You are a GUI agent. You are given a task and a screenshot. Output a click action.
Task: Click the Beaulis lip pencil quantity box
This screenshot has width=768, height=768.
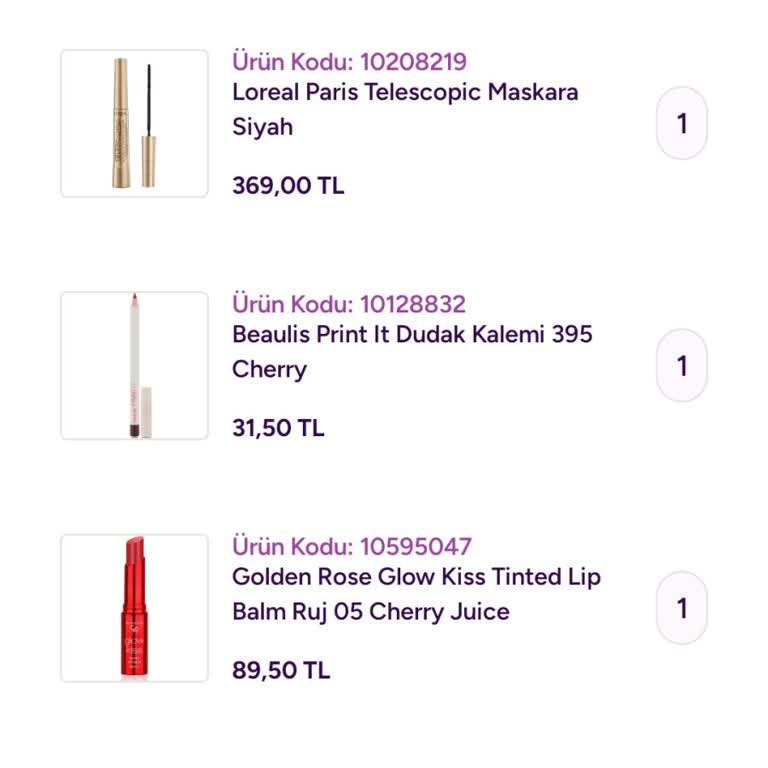coord(682,366)
